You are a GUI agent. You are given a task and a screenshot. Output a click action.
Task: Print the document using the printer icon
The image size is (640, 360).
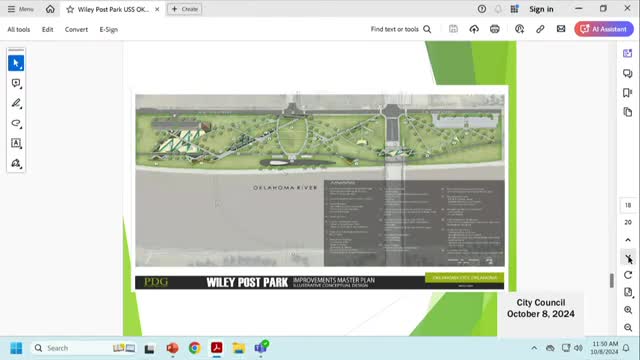tap(495, 29)
